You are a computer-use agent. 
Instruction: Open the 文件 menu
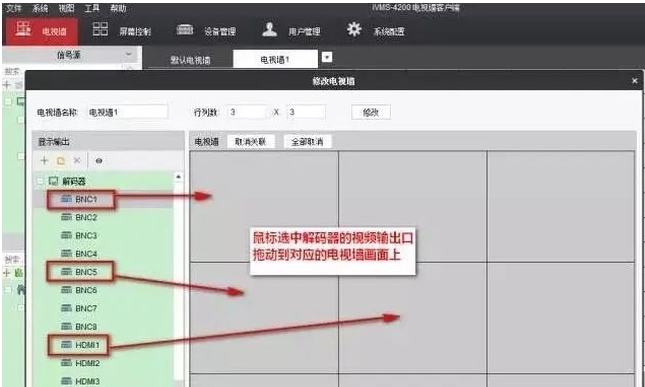click(x=14, y=8)
